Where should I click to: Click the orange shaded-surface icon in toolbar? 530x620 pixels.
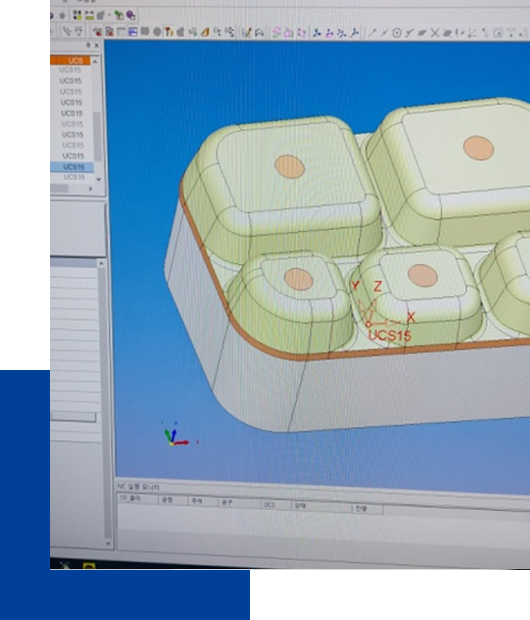pyautogui.click(x=205, y=32)
